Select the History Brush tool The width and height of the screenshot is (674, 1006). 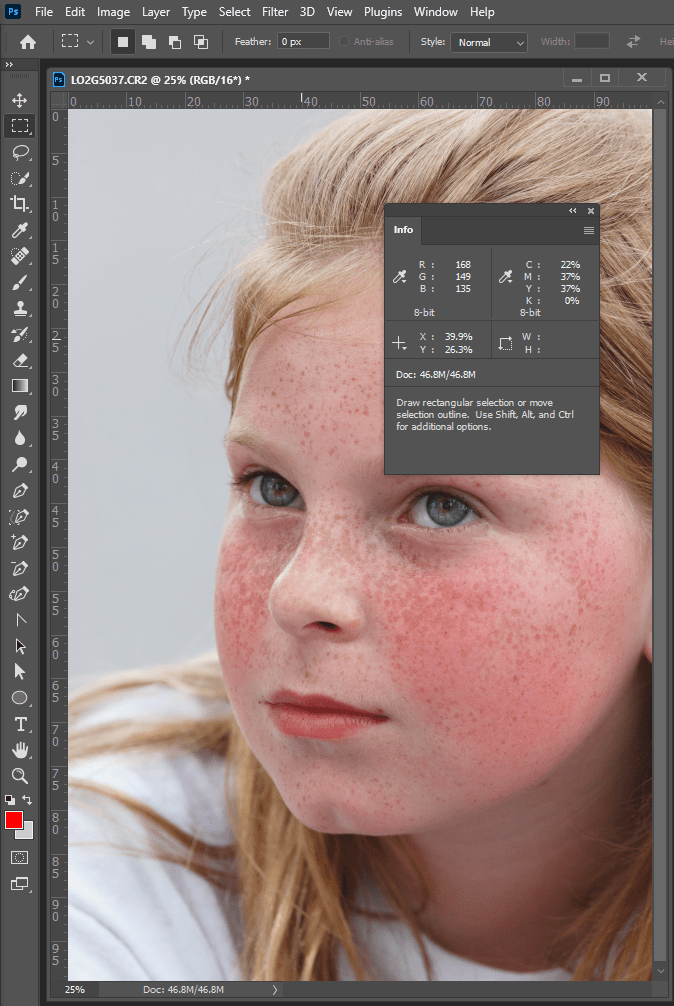coord(20,334)
